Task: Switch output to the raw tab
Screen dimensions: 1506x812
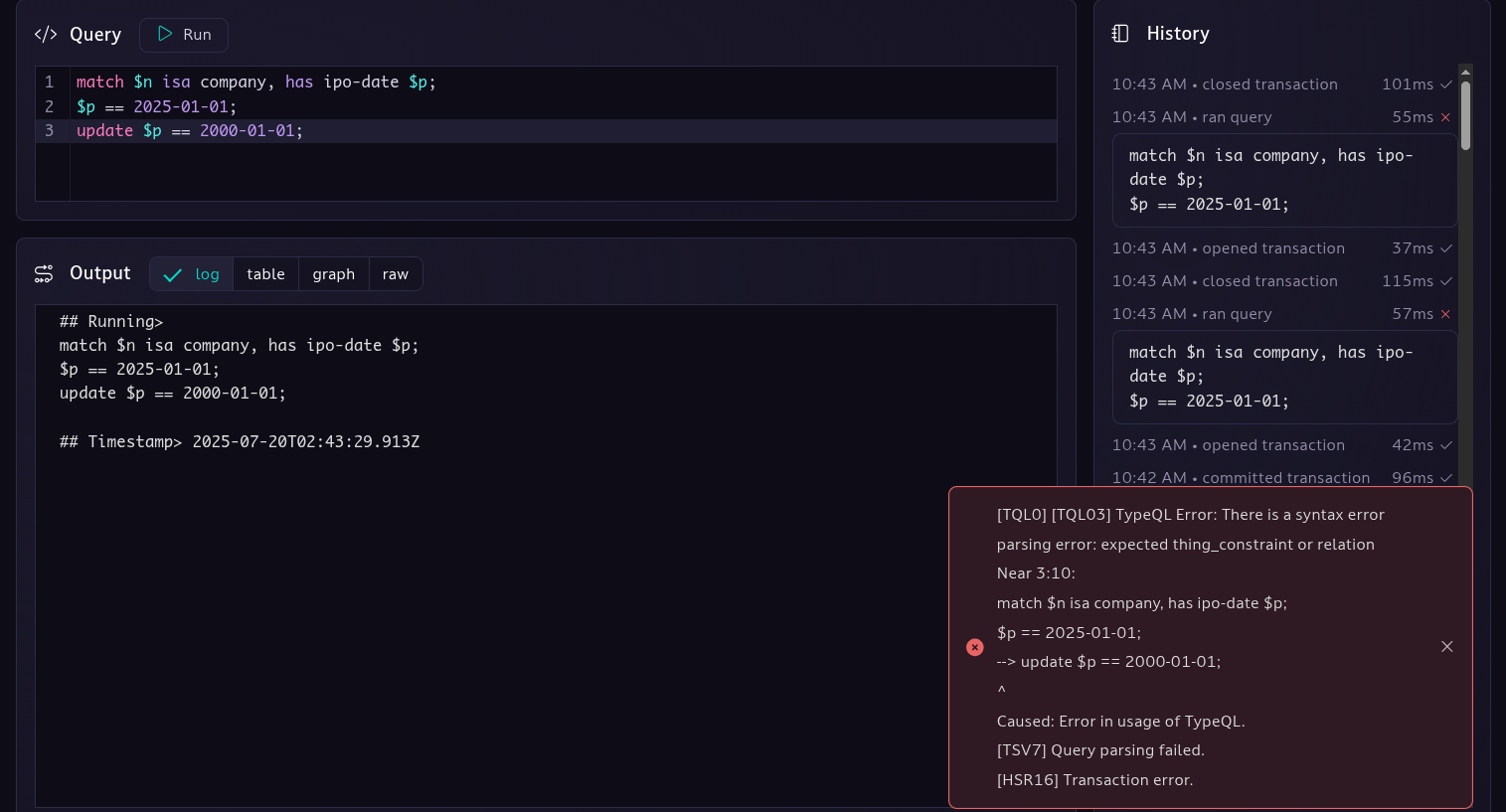Action: [395, 274]
